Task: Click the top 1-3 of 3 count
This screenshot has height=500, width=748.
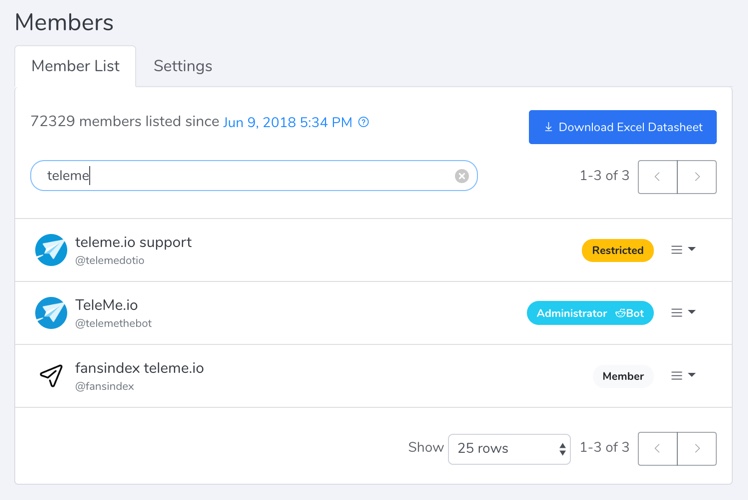Action: [x=604, y=176]
